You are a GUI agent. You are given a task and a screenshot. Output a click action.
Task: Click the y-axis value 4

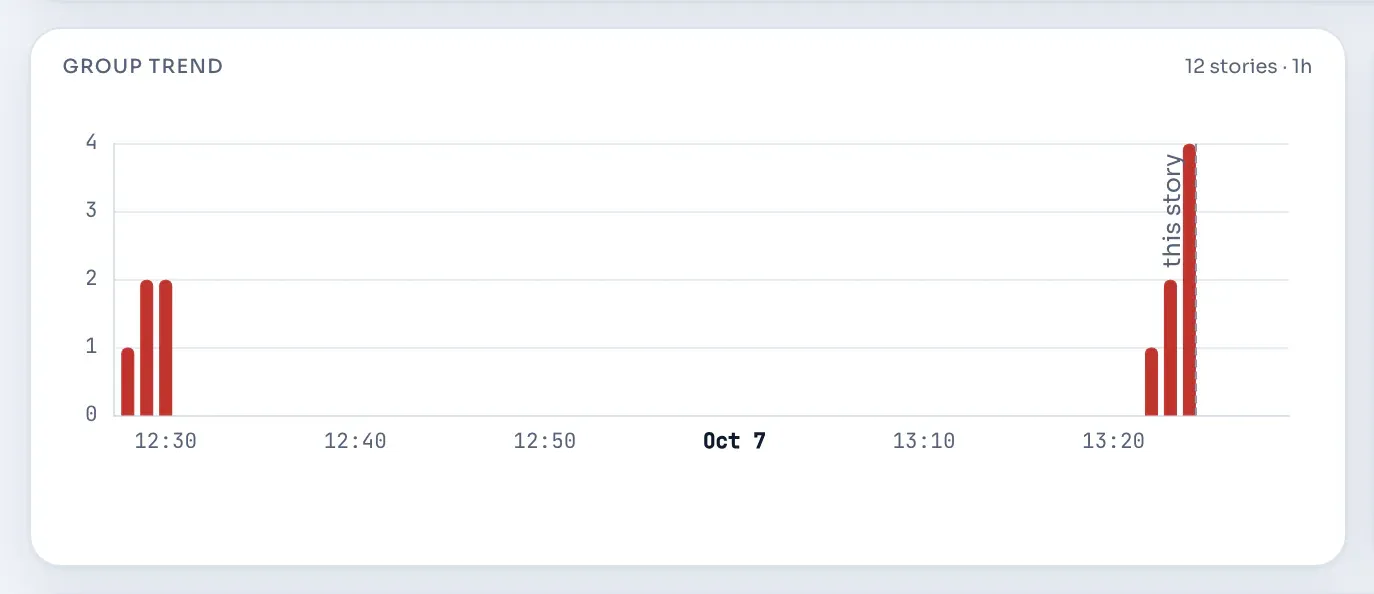pyautogui.click(x=92, y=143)
